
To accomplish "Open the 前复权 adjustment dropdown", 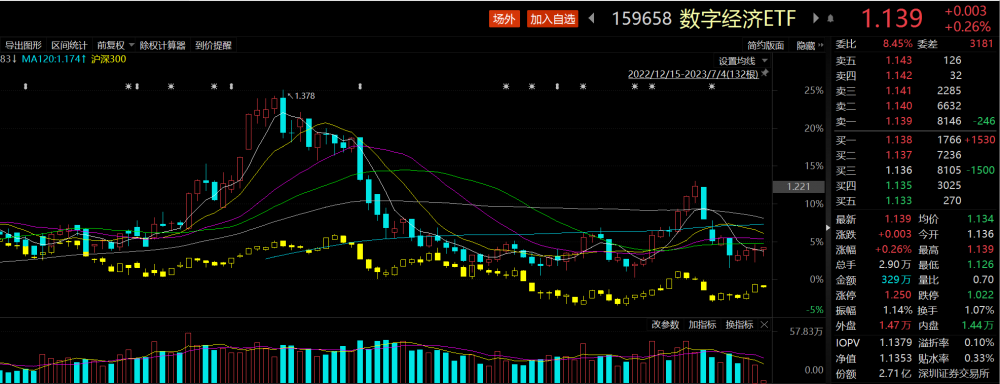I will click(x=115, y=45).
